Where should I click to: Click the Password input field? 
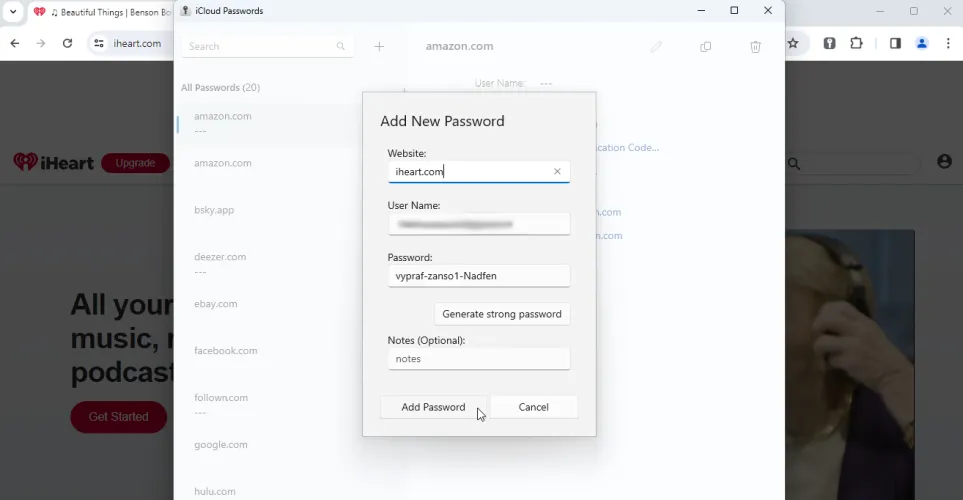pos(478,276)
